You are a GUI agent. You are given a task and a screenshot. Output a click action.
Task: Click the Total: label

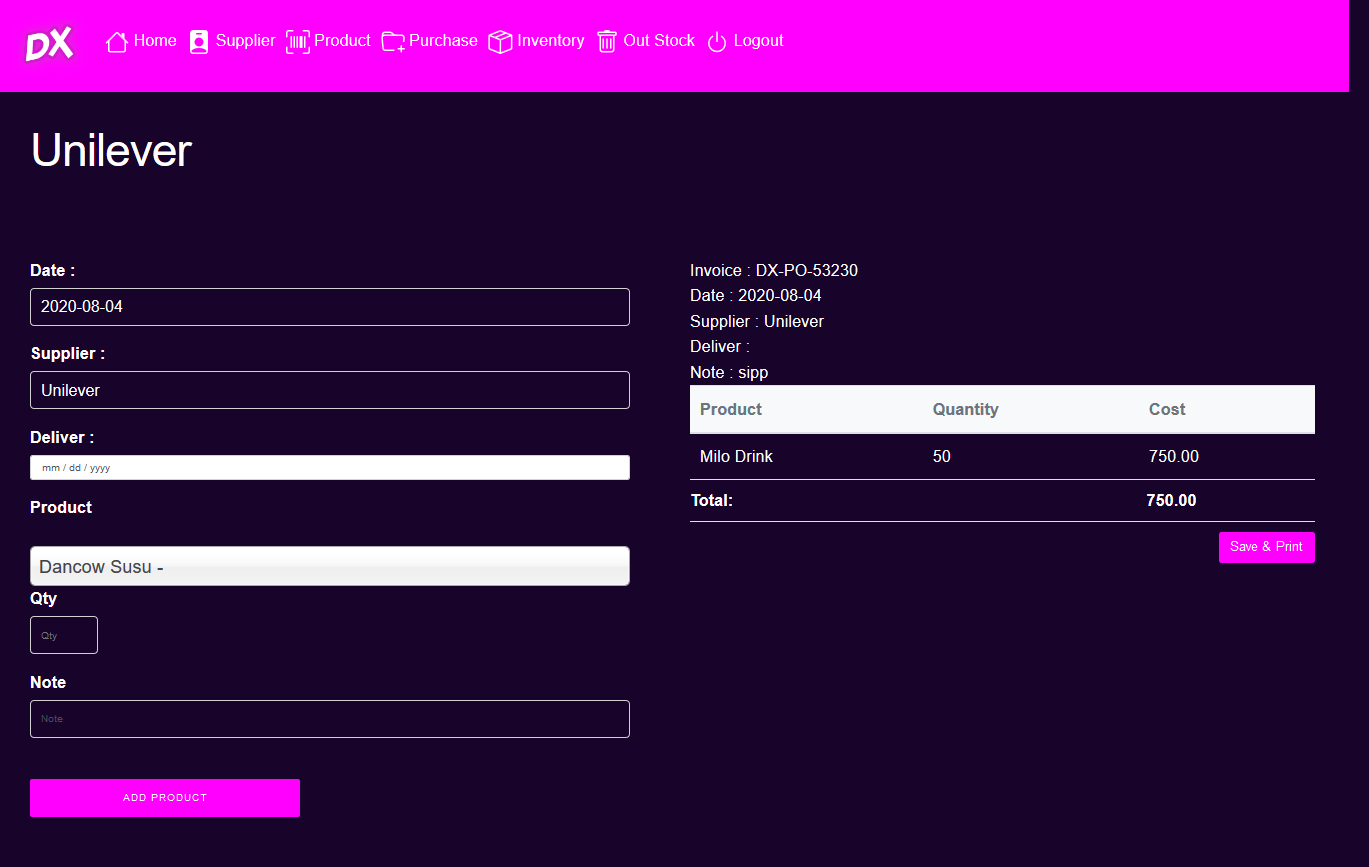click(712, 500)
